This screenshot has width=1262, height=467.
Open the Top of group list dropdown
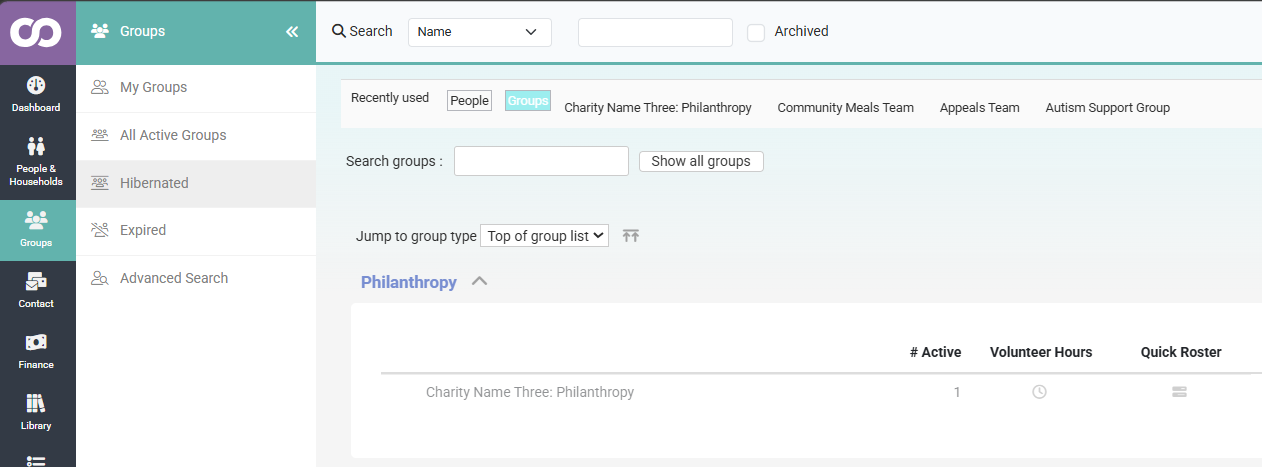tap(544, 236)
